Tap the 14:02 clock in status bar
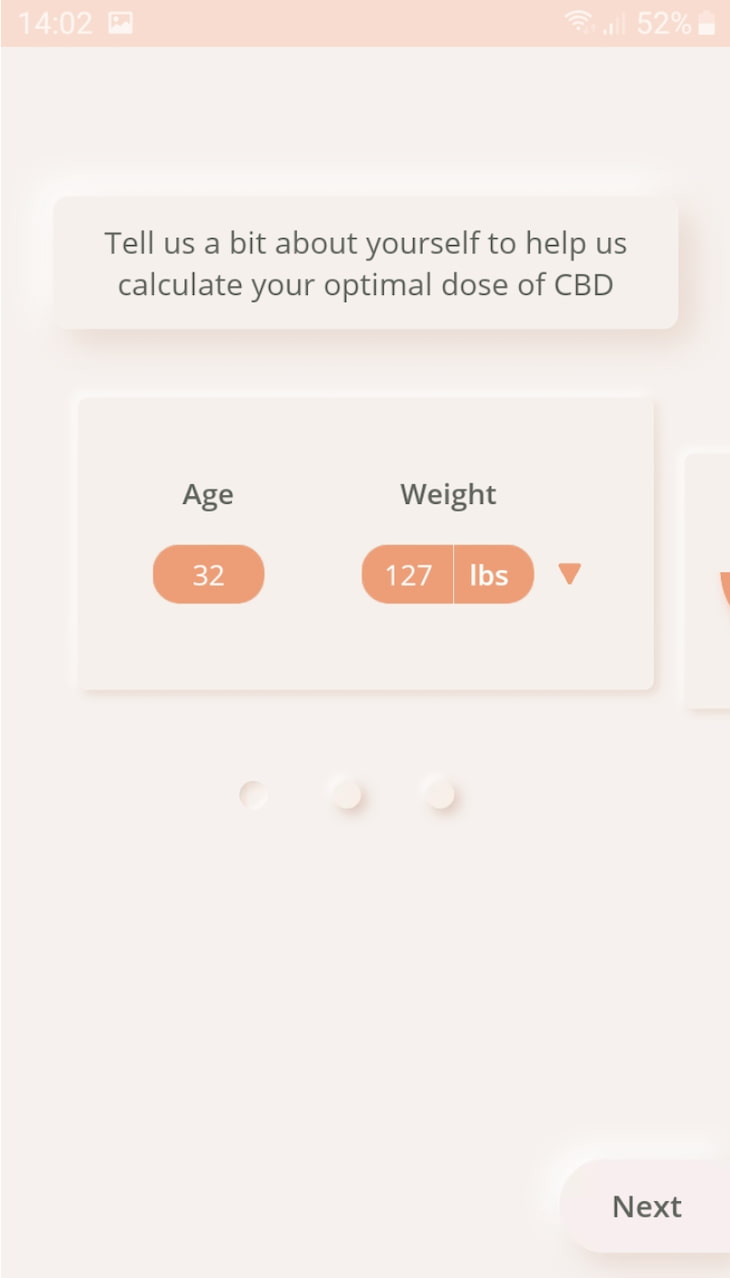 (54, 23)
